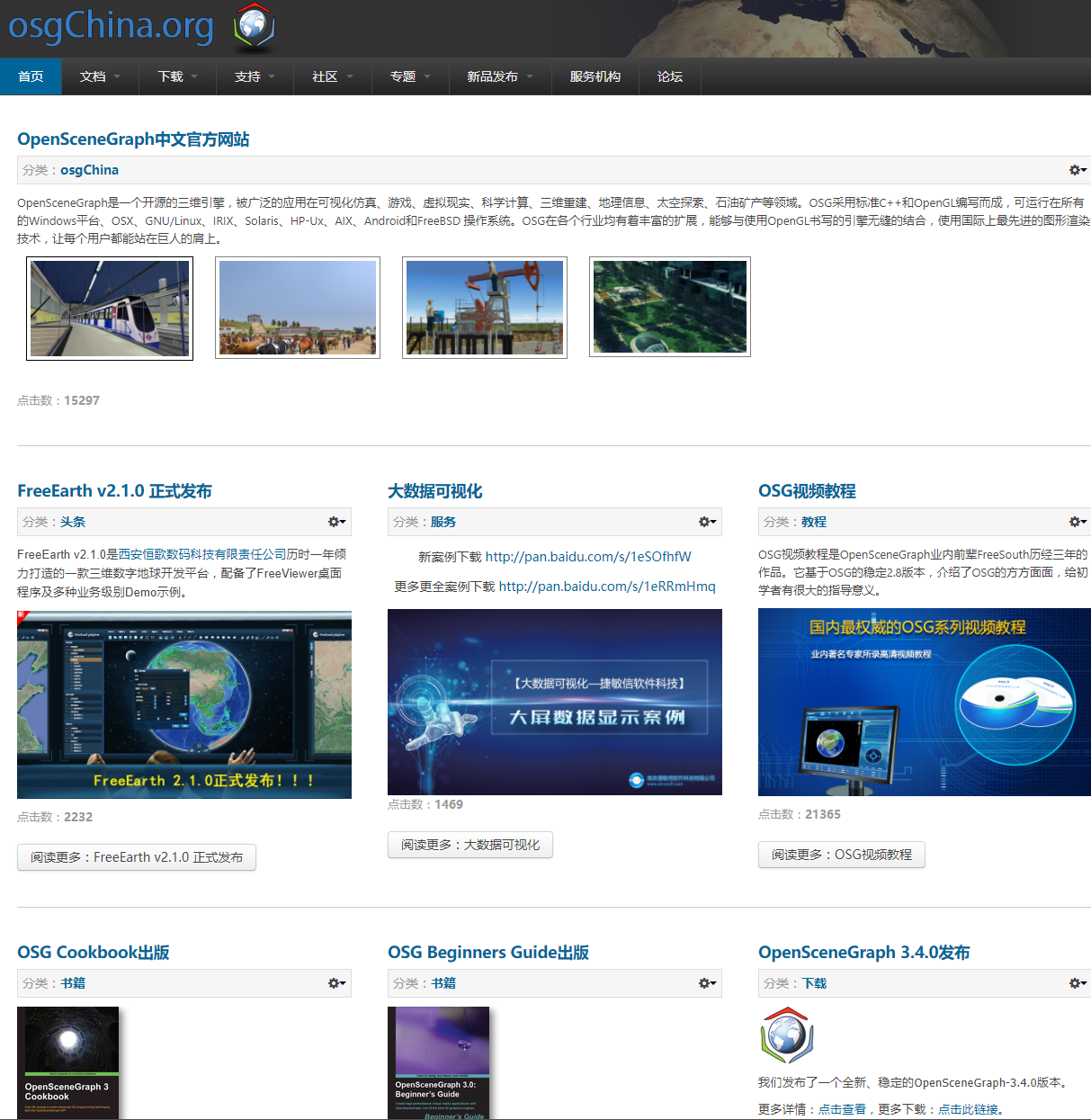Open gear menu for OpenSceneGraph中文官方网站 article

click(x=1078, y=170)
